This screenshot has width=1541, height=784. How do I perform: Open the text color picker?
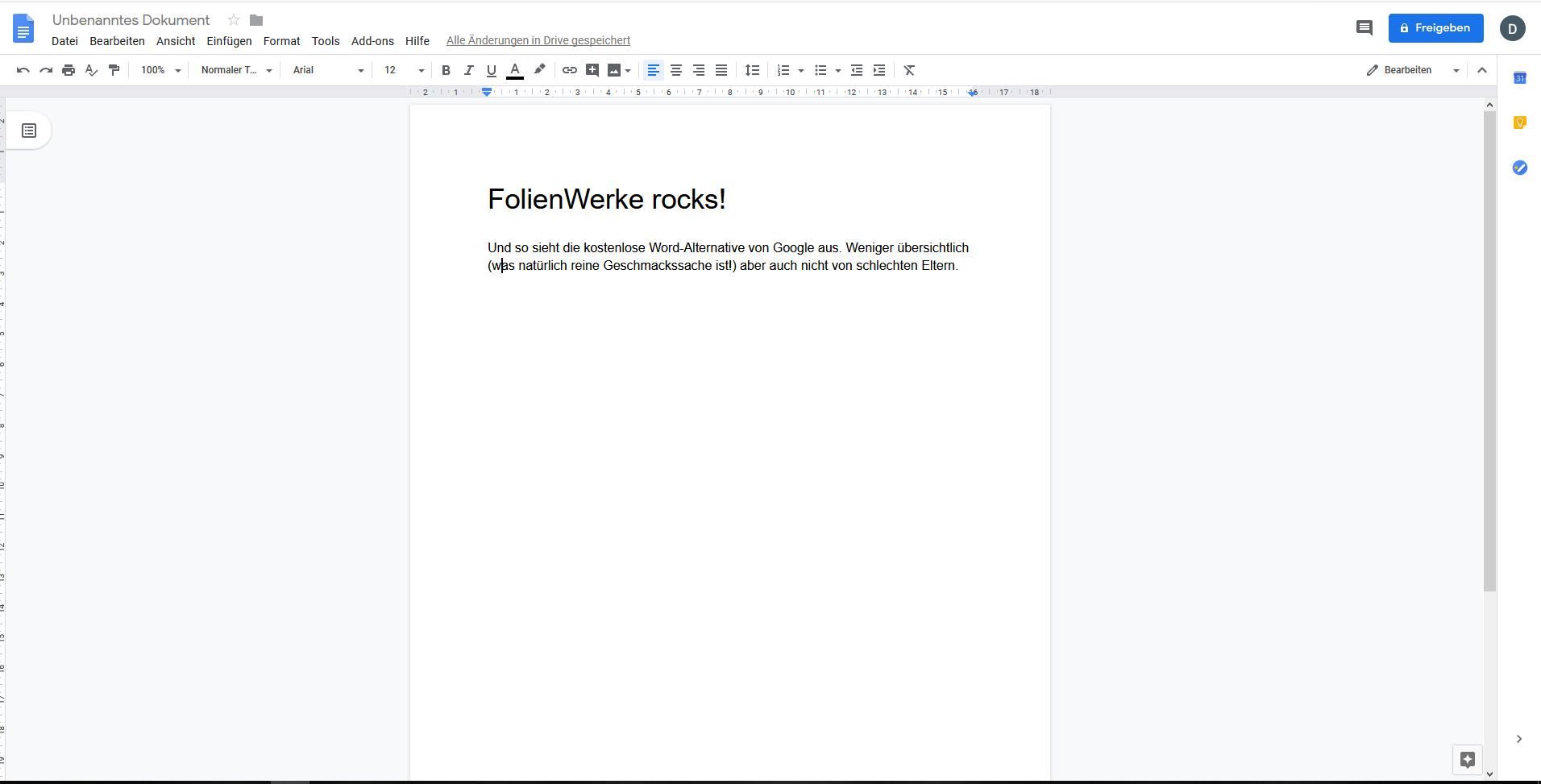(x=515, y=70)
